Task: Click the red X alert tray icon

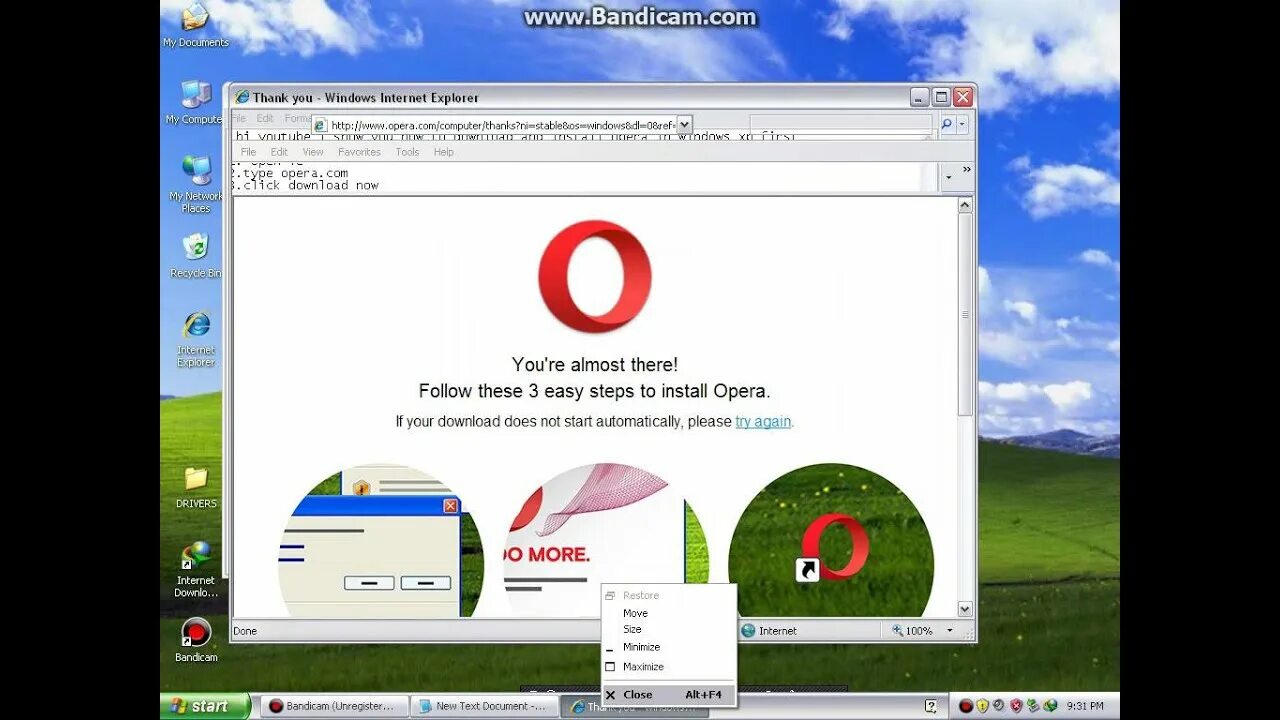Action: click(1016, 706)
